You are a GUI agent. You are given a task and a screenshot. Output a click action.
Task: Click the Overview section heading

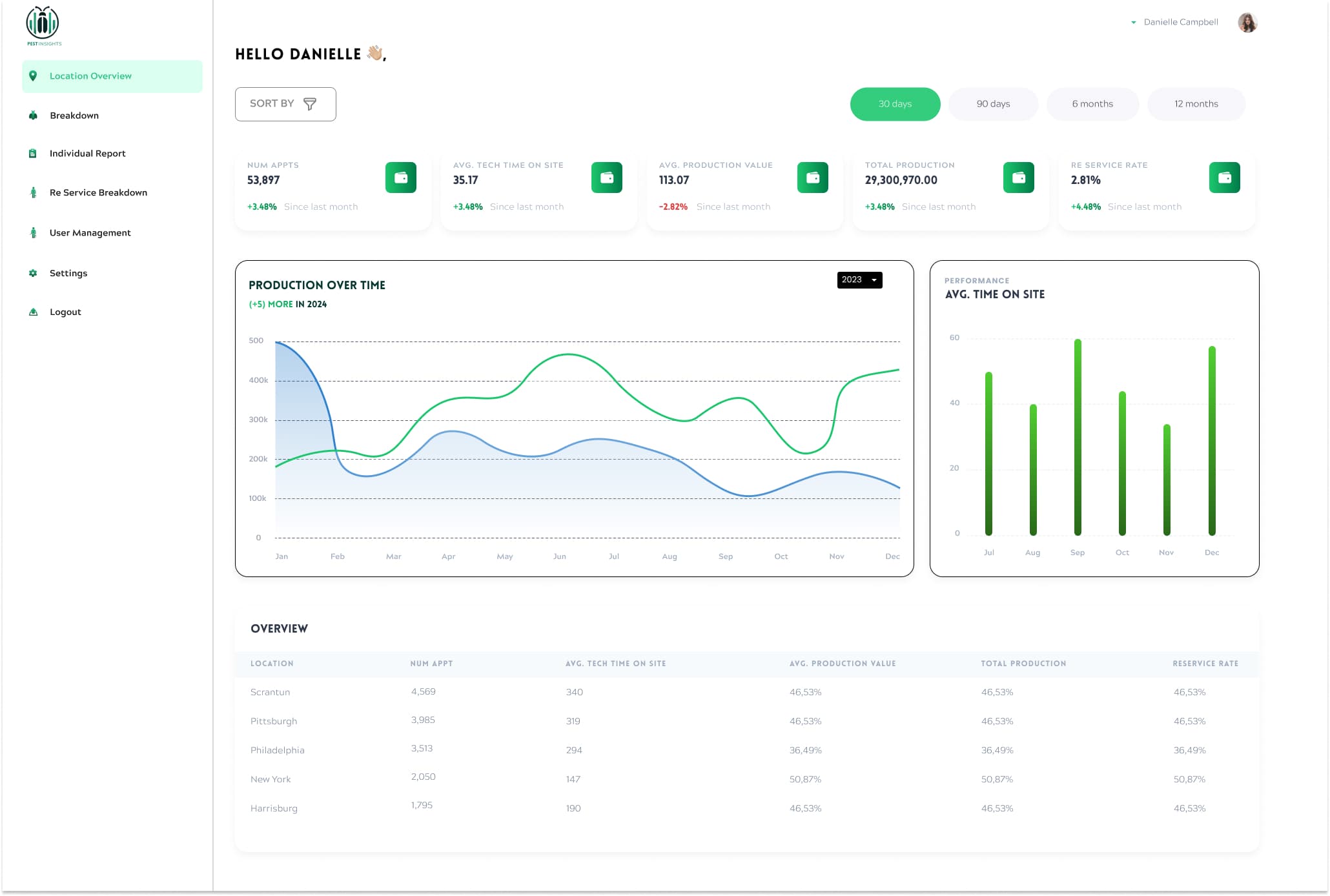click(x=279, y=629)
